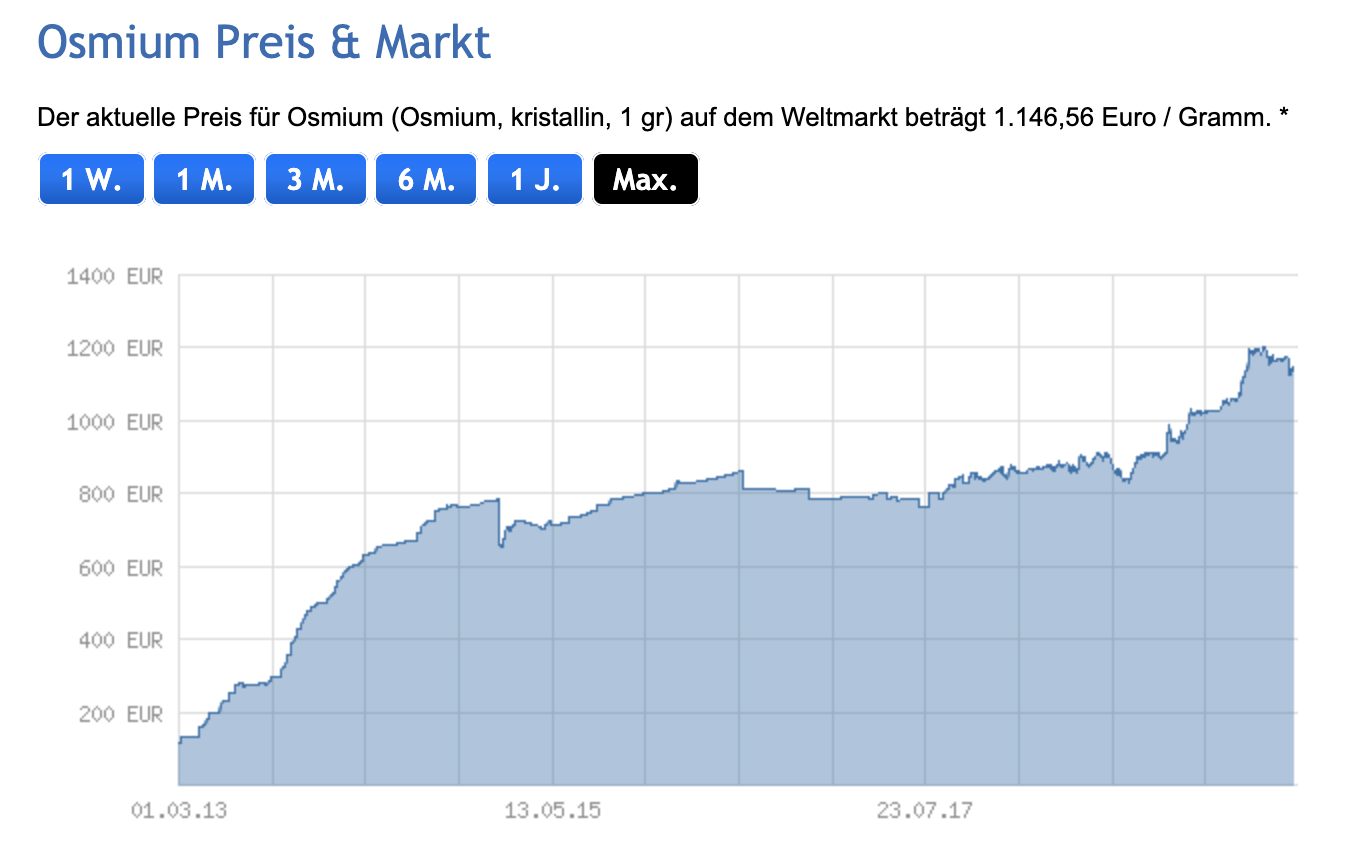Screen dimensions: 1354x852
Task: Click the 1400 EUR y-axis label
Action: 114,276
